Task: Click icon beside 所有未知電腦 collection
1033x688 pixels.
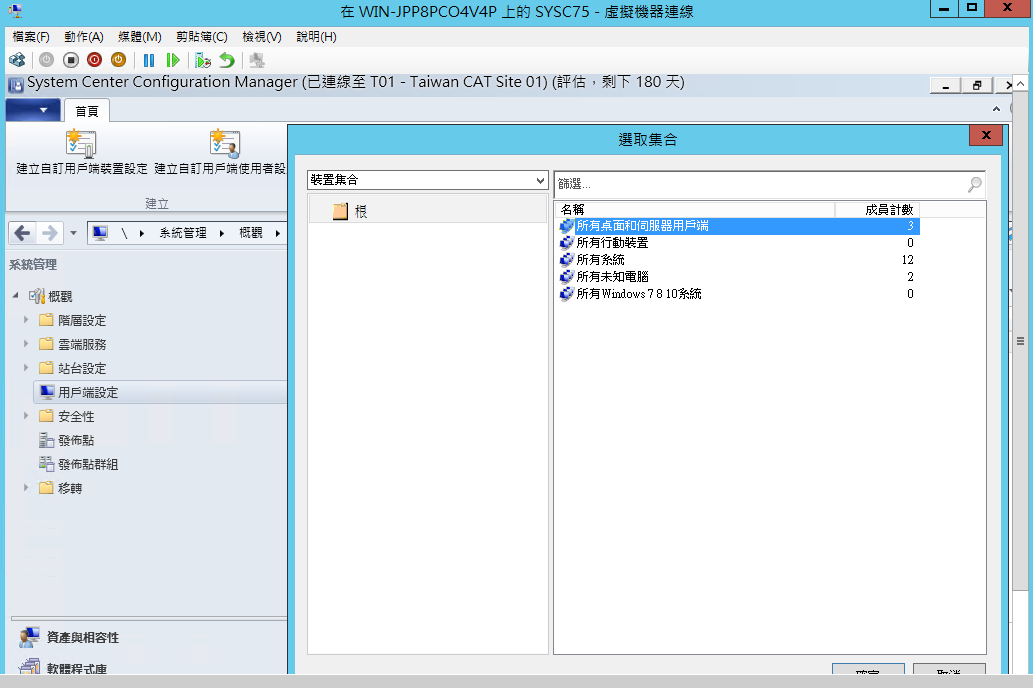Action: coord(567,277)
